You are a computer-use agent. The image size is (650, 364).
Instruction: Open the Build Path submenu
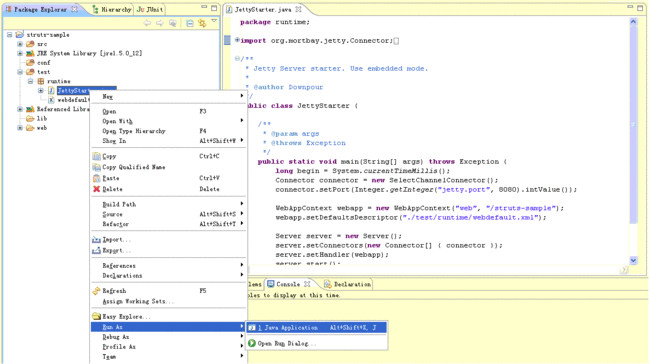tap(169, 204)
